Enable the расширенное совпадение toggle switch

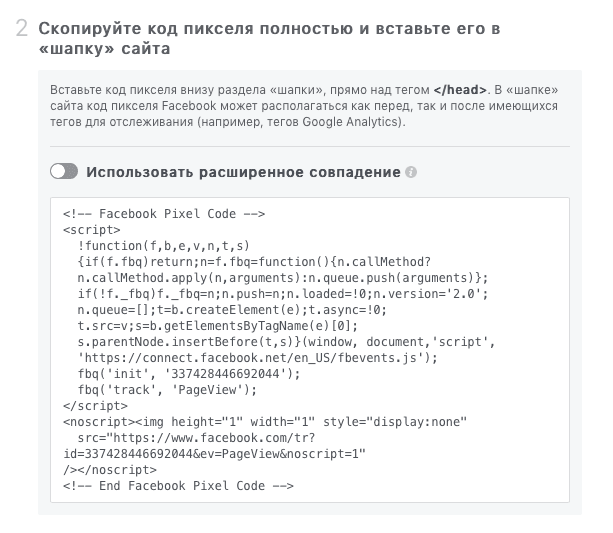[64, 172]
